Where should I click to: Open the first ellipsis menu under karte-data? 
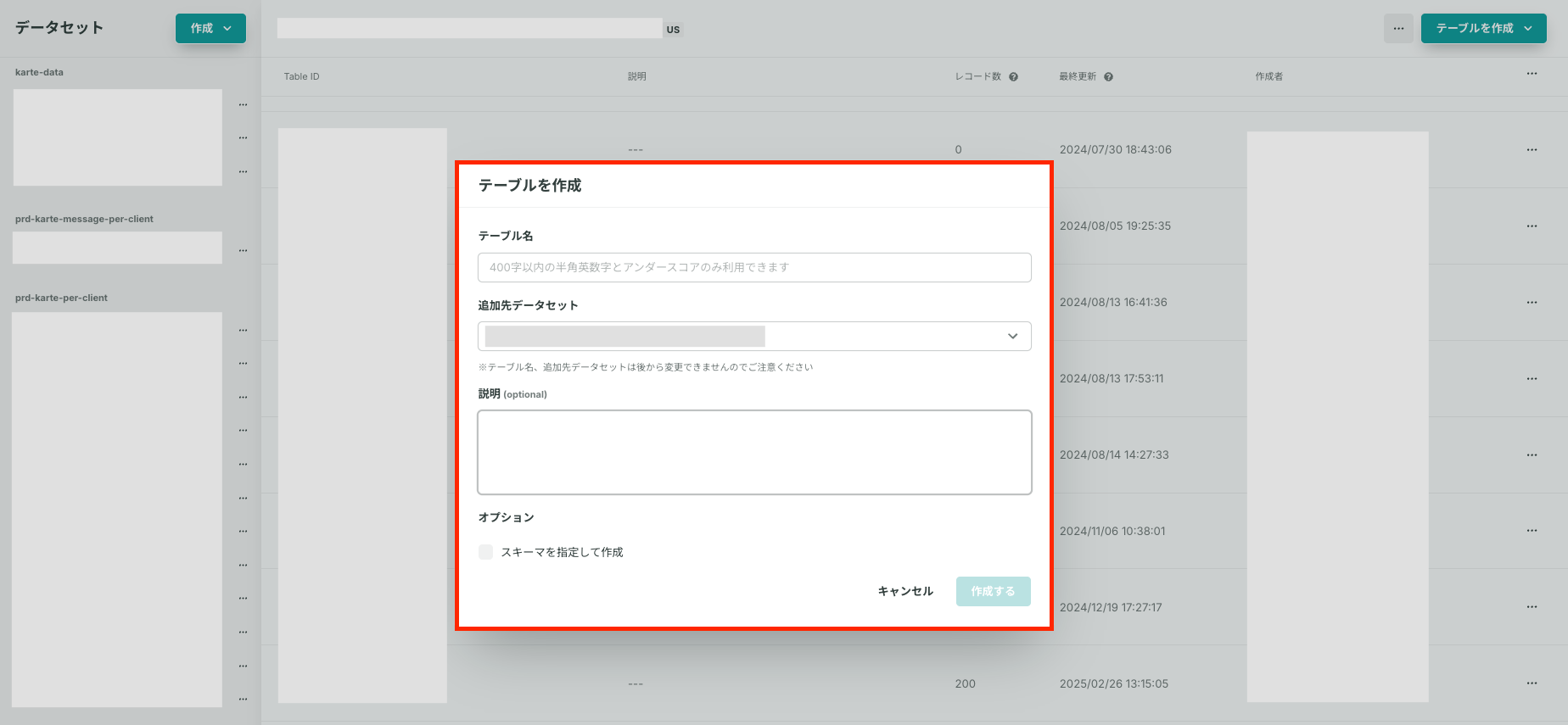(x=244, y=105)
